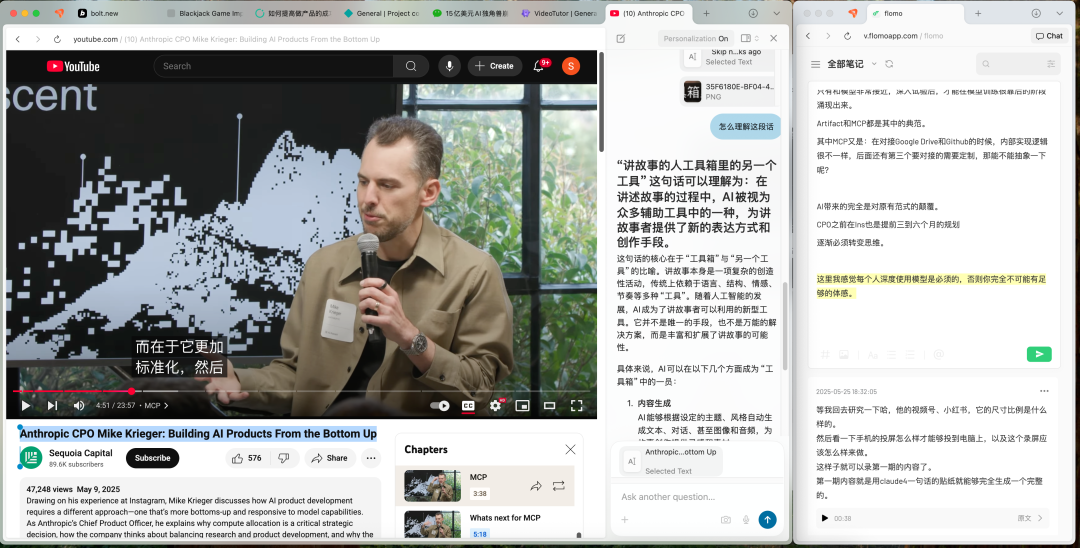1080x548 pixels.
Task: Switch to bolt.new tab
Action: [104, 13]
